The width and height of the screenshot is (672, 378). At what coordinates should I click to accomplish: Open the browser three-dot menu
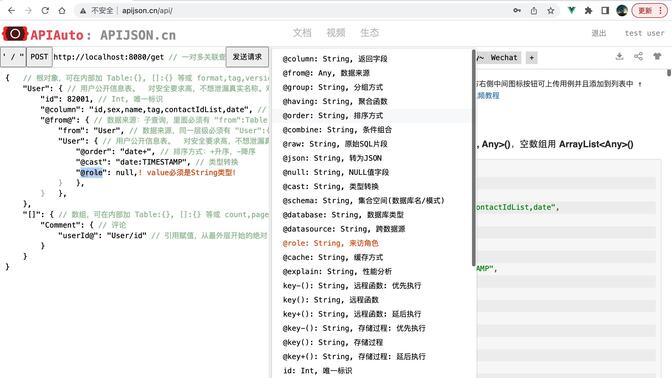[x=661, y=11]
